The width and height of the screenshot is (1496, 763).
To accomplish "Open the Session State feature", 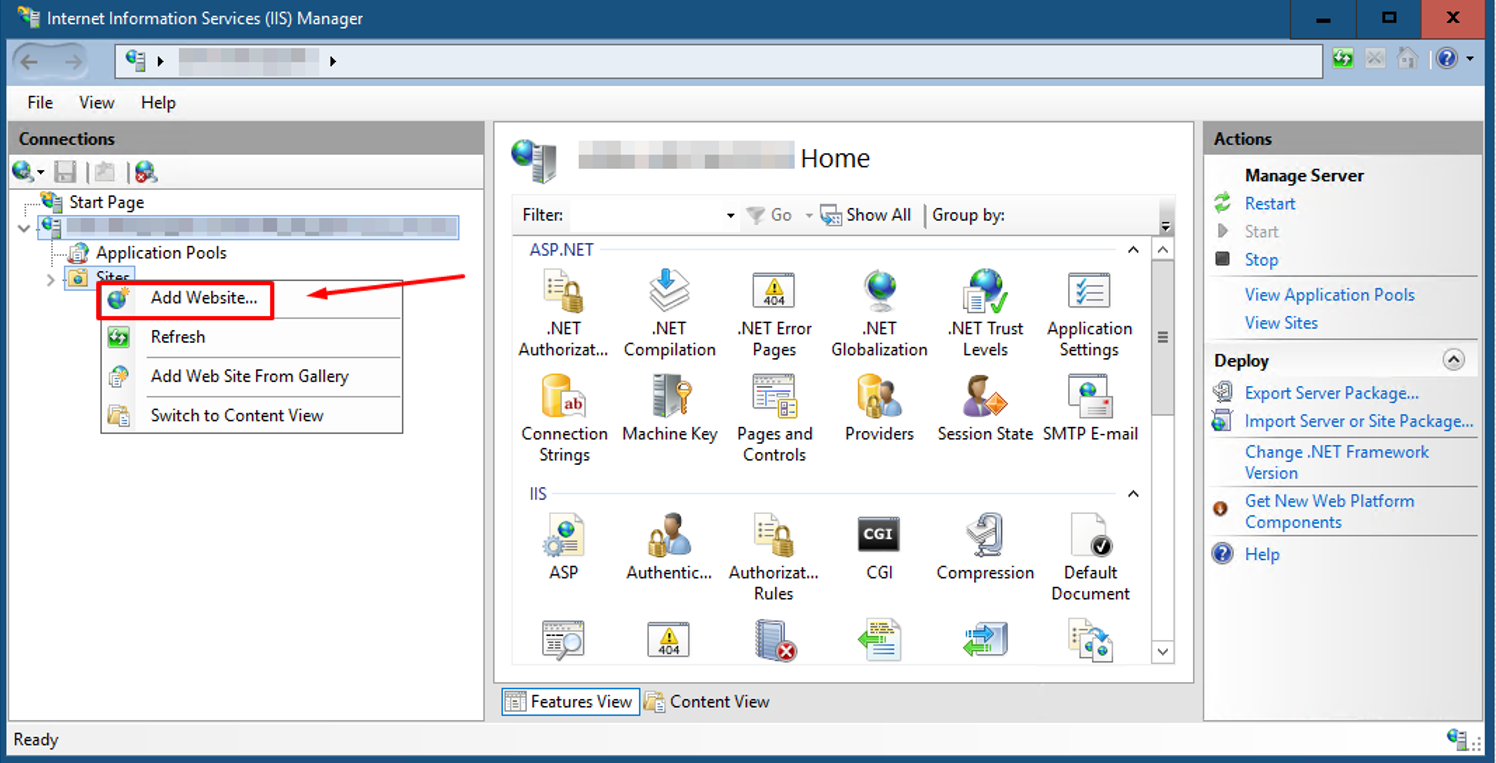I will (985, 408).
